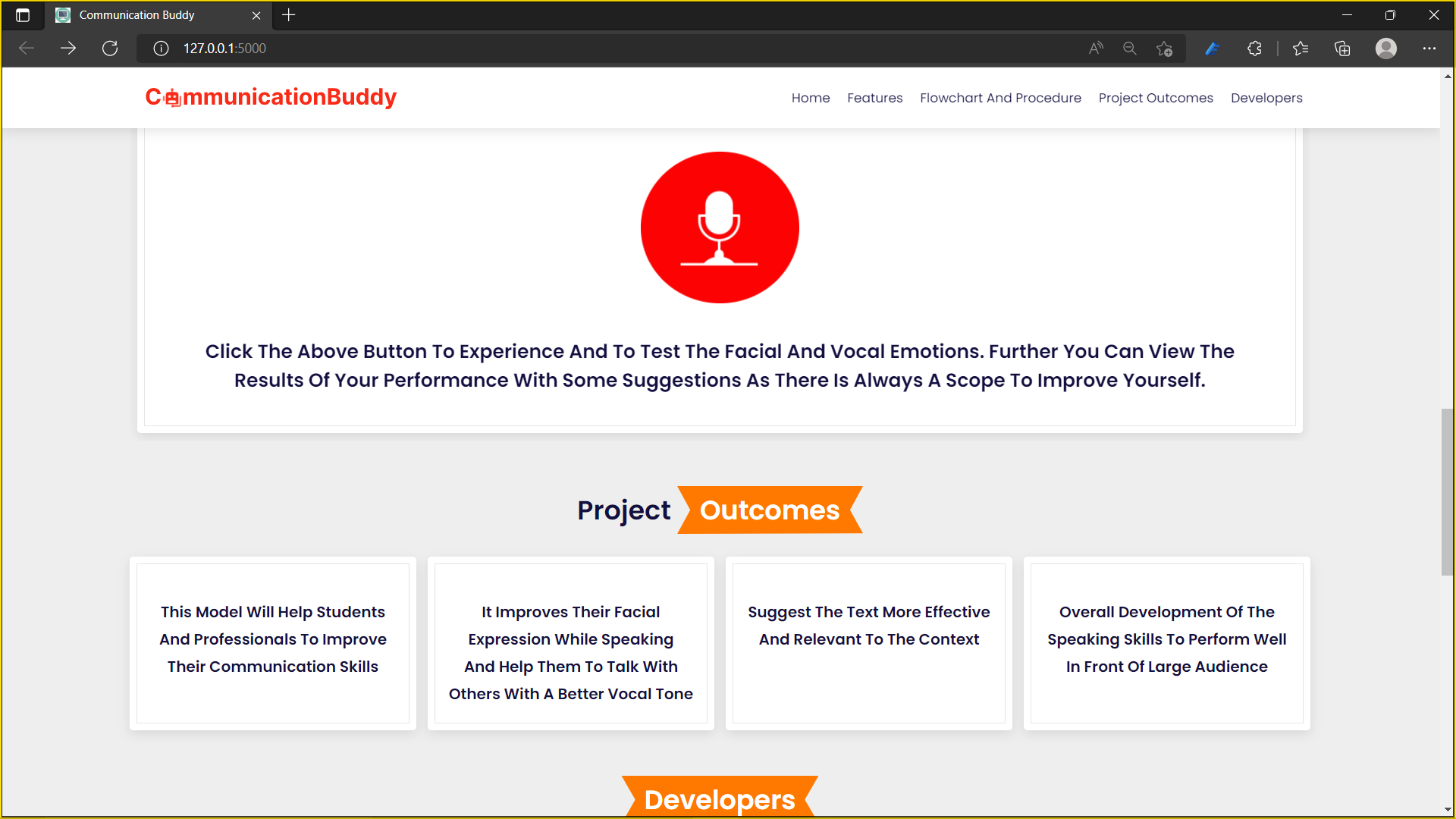This screenshot has width=1456, height=819.
Task: Click the page vertical scrollbar thumb
Action: pos(1447,491)
